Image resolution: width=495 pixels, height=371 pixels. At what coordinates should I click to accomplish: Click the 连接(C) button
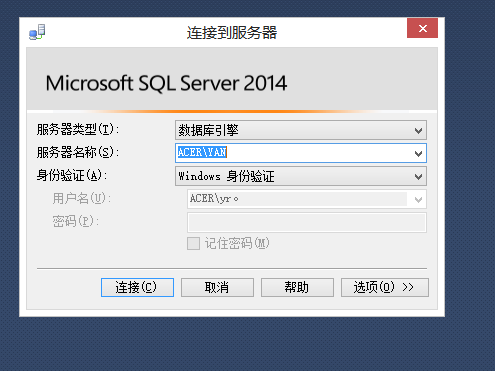[137, 287]
